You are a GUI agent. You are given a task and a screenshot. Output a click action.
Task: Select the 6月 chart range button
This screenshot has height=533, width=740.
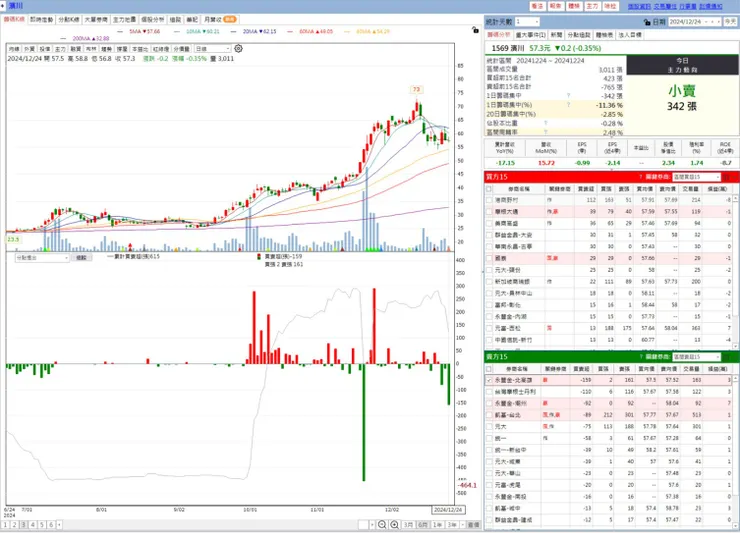[423, 525]
